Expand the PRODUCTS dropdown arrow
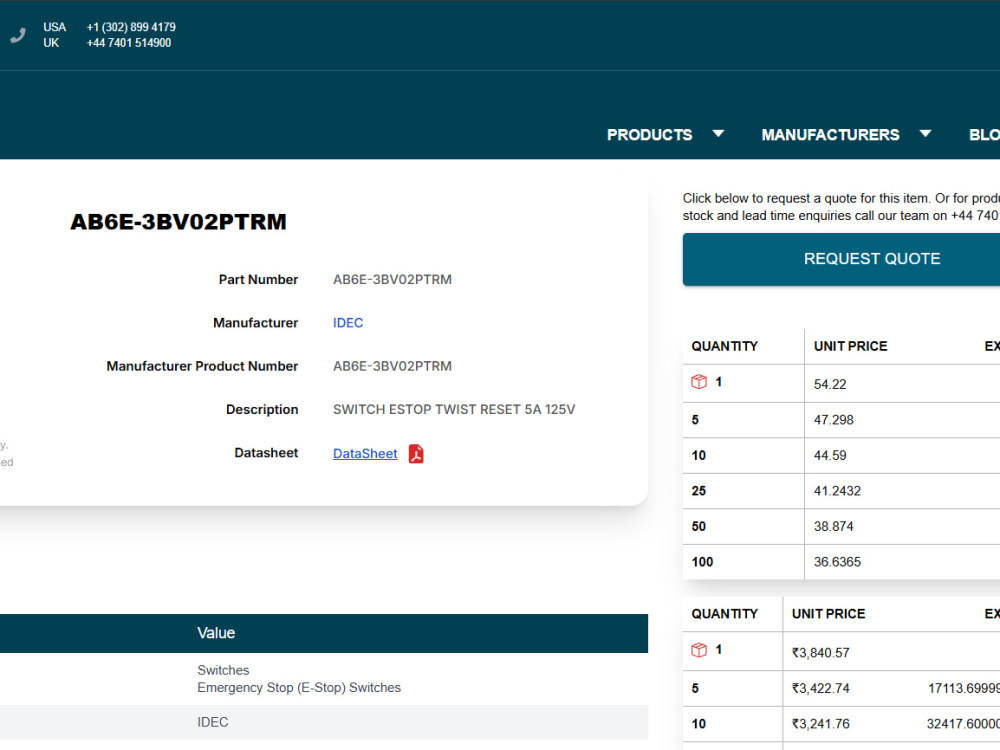Viewport: 1000px width, 750px height. (718, 134)
